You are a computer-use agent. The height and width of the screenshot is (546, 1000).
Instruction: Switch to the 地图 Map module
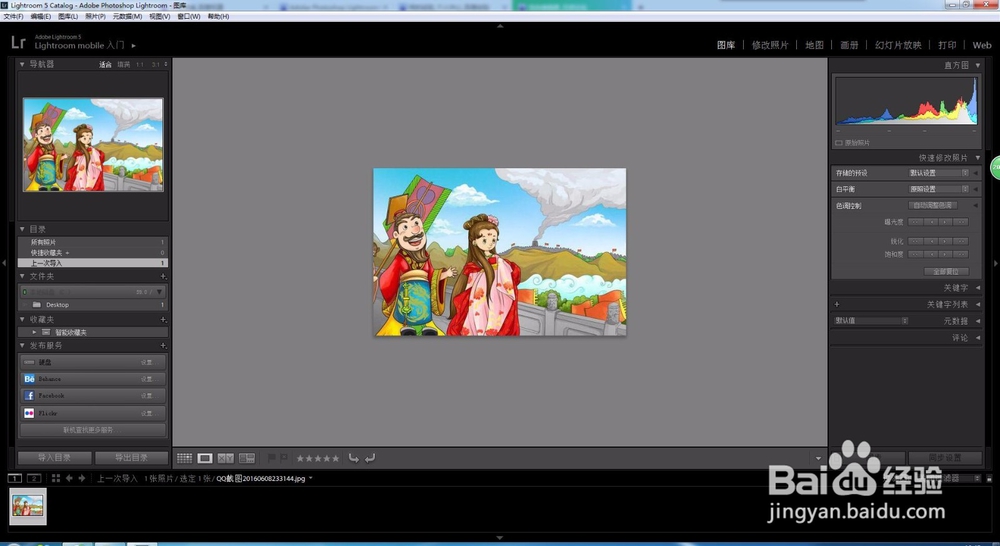point(814,45)
